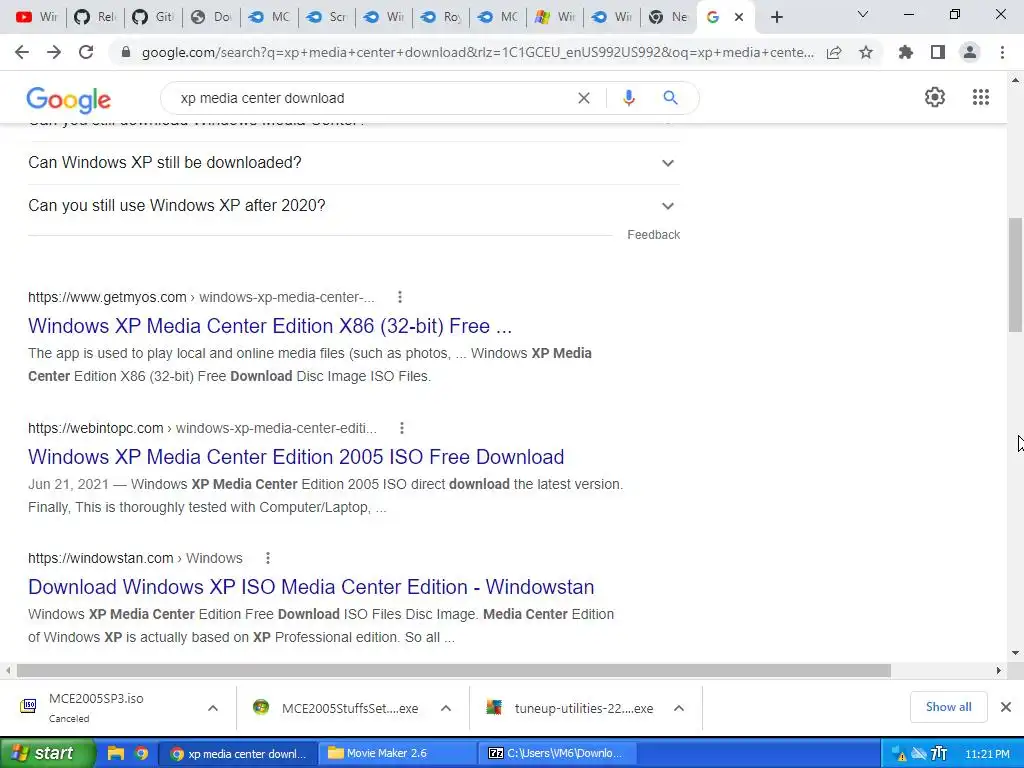Switch to the 'Do' globe tab
Image resolution: width=1024 pixels, height=768 pixels.
(210, 17)
